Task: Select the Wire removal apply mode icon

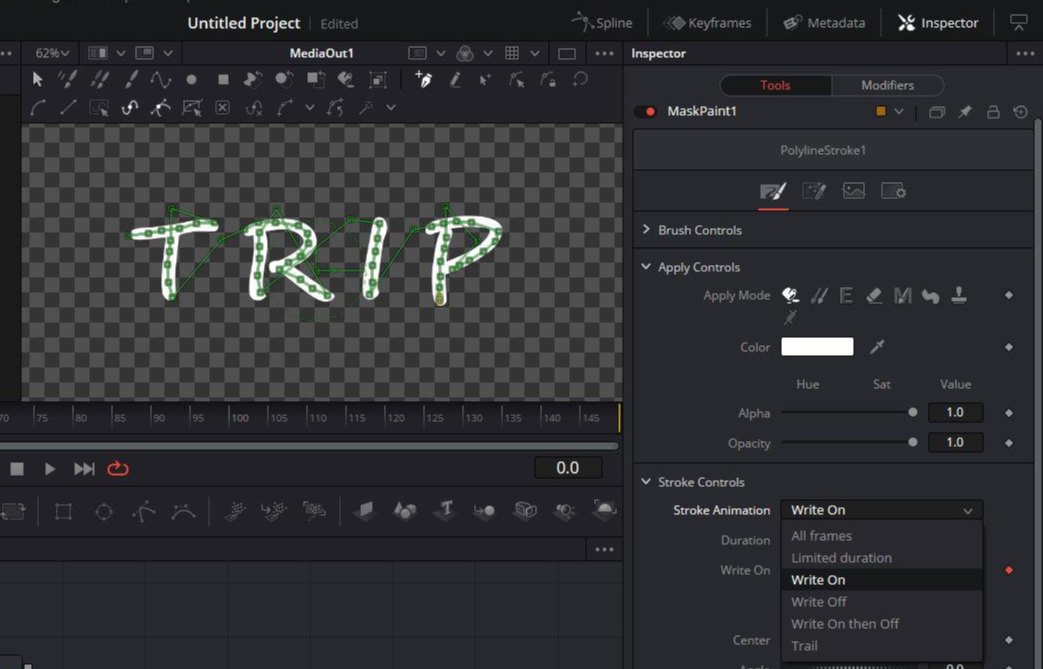Action: click(790, 318)
